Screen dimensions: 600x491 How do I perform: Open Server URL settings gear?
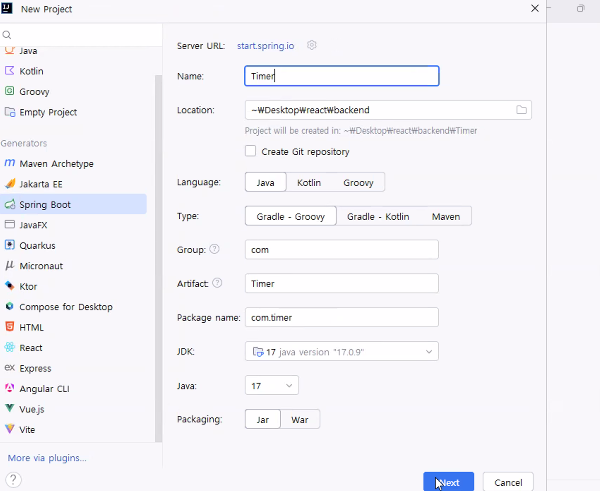point(312,45)
